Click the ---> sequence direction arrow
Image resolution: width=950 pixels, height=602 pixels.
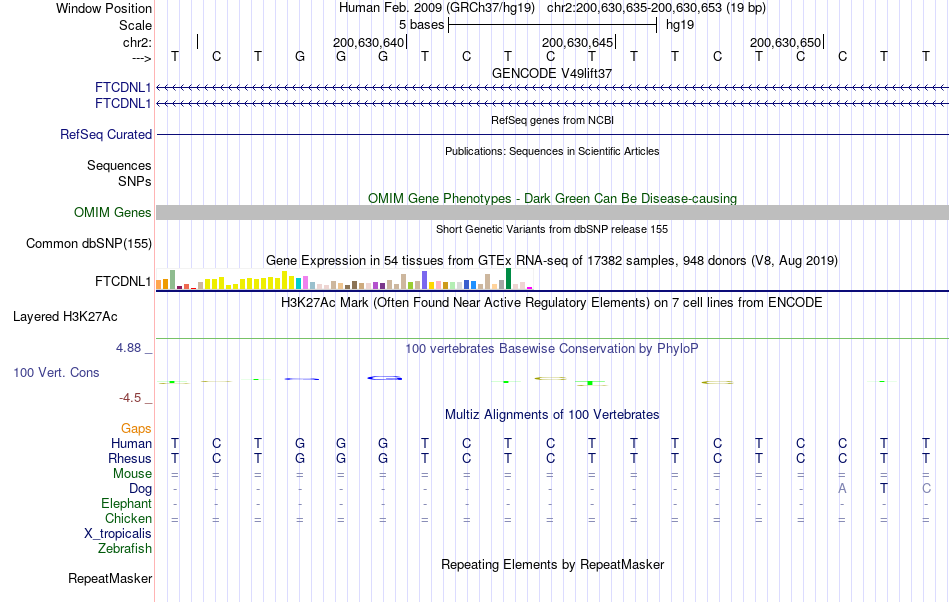[141, 59]
